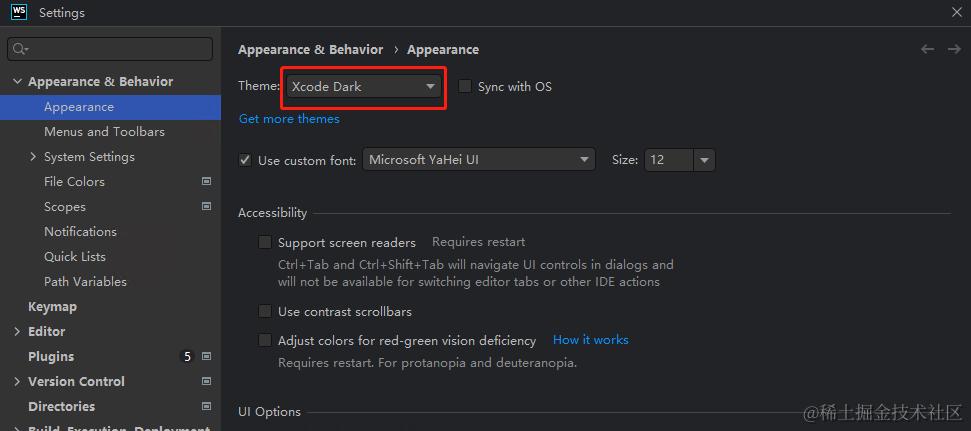Image resolution: width=971 pixels, height=431 pixels.
Task: Open the Keymap settings page
Action: tap(52, 306)
